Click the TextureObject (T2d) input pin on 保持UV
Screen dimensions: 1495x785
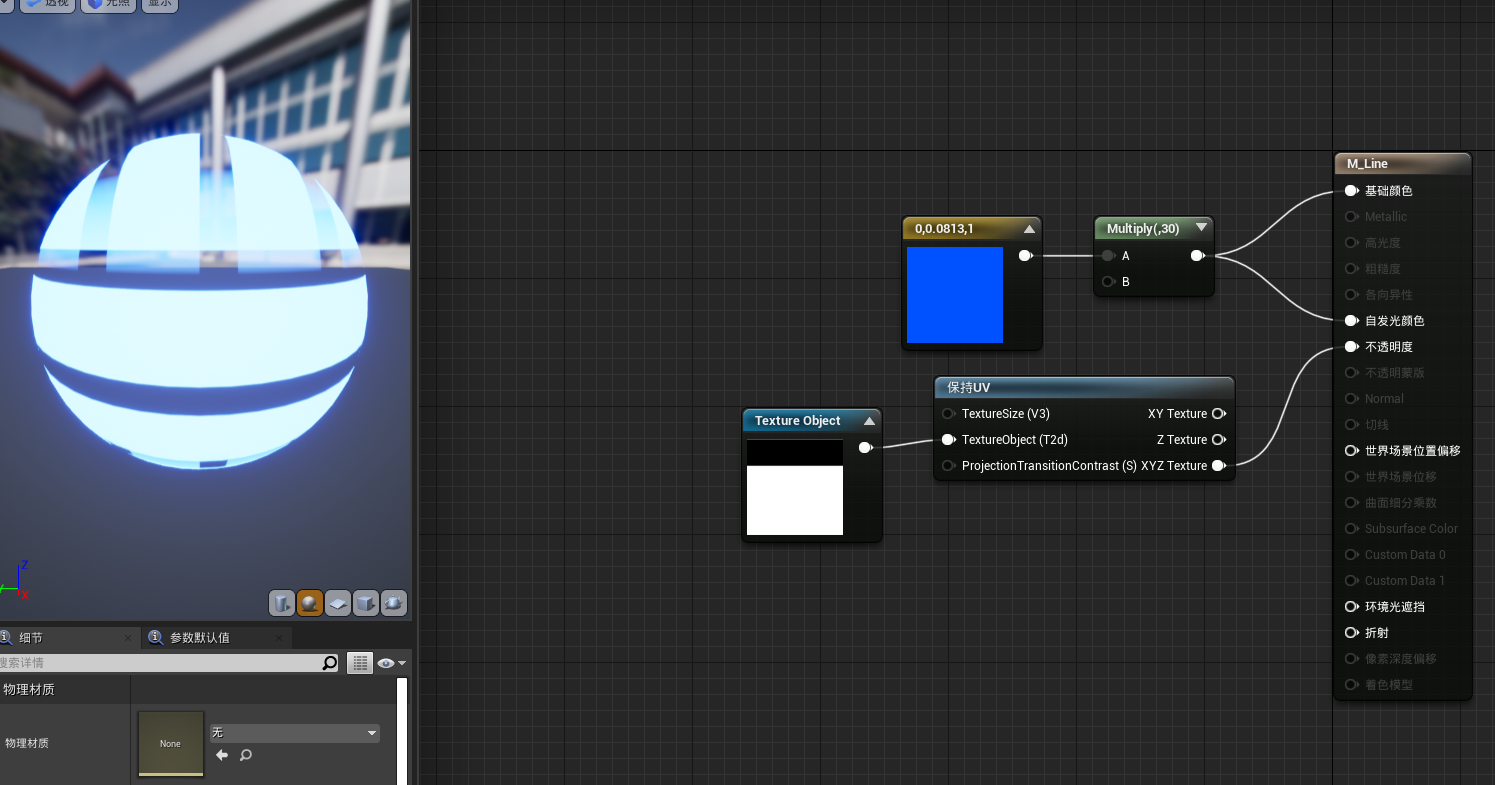pyautogui.click(x=948, y=439)
